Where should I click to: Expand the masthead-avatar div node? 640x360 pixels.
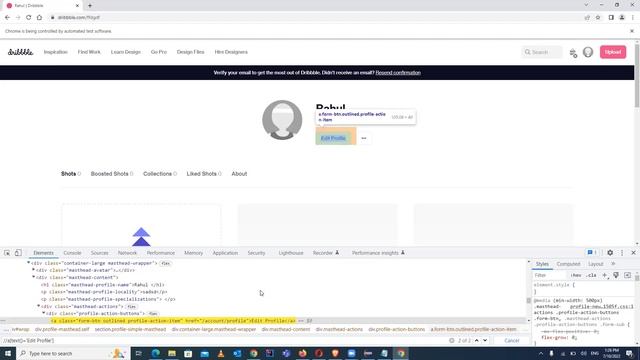[33, 270]
